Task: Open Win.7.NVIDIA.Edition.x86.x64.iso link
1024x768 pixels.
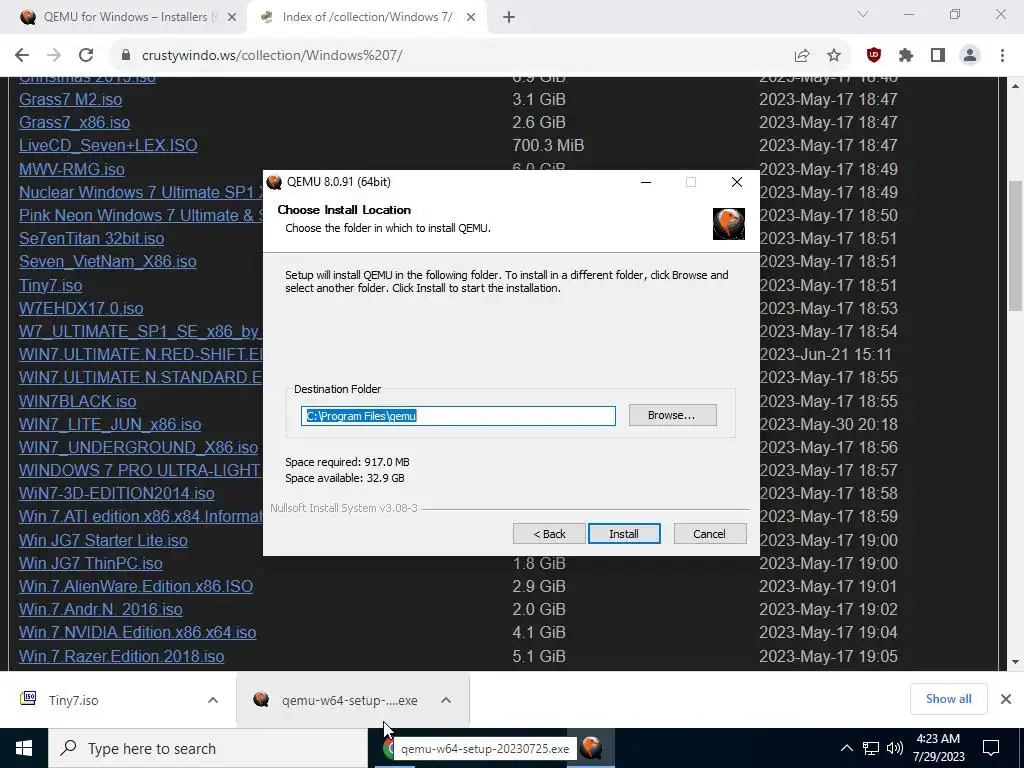Action: coord(137,632)
